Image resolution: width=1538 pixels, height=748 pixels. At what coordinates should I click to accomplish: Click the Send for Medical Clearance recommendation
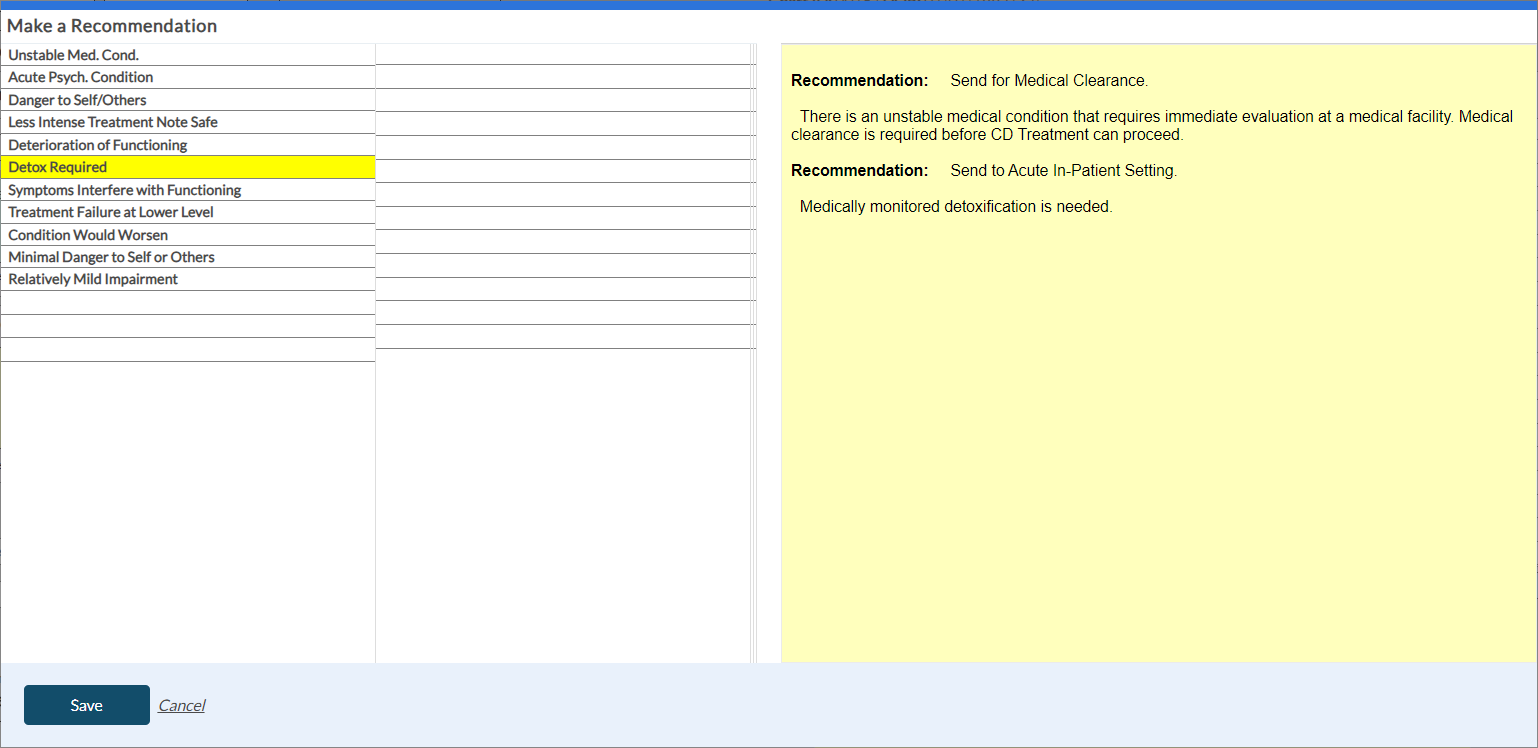[x=1048, y=80]
